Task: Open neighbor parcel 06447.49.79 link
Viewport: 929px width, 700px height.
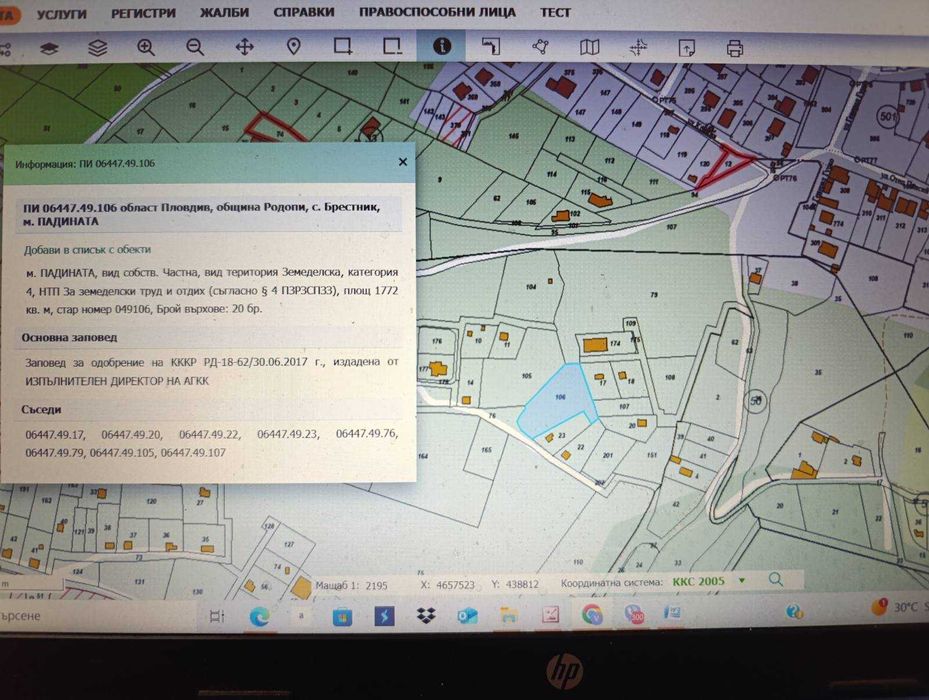Action: click(x=56, y=453)
